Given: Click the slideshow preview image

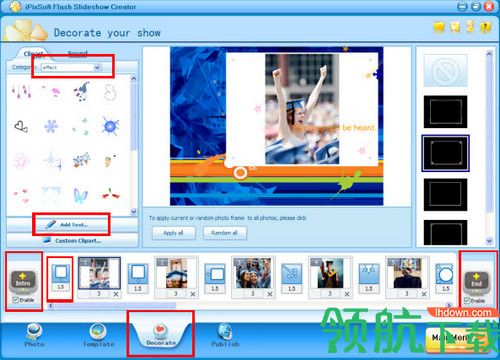Looking at the screenshot, I should pos(276,126).
